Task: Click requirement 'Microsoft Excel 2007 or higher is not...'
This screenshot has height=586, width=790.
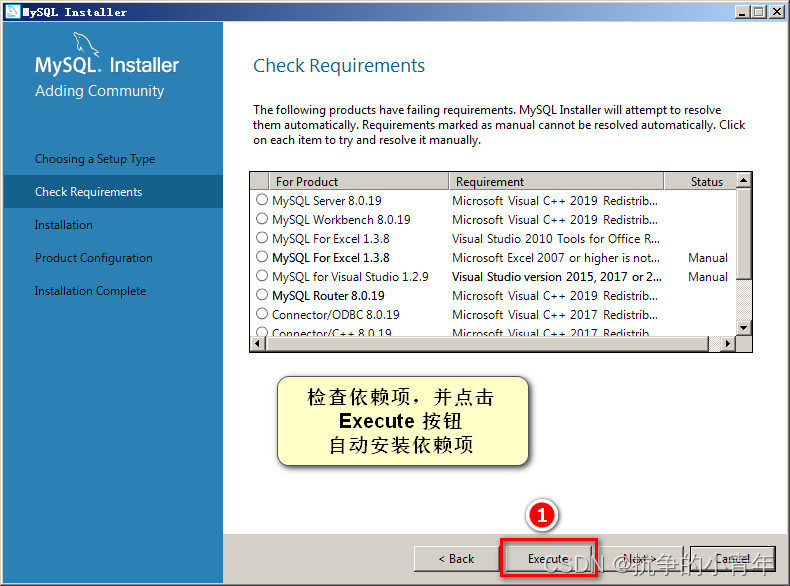Action: pyautogui.click(x=556, y=258)
